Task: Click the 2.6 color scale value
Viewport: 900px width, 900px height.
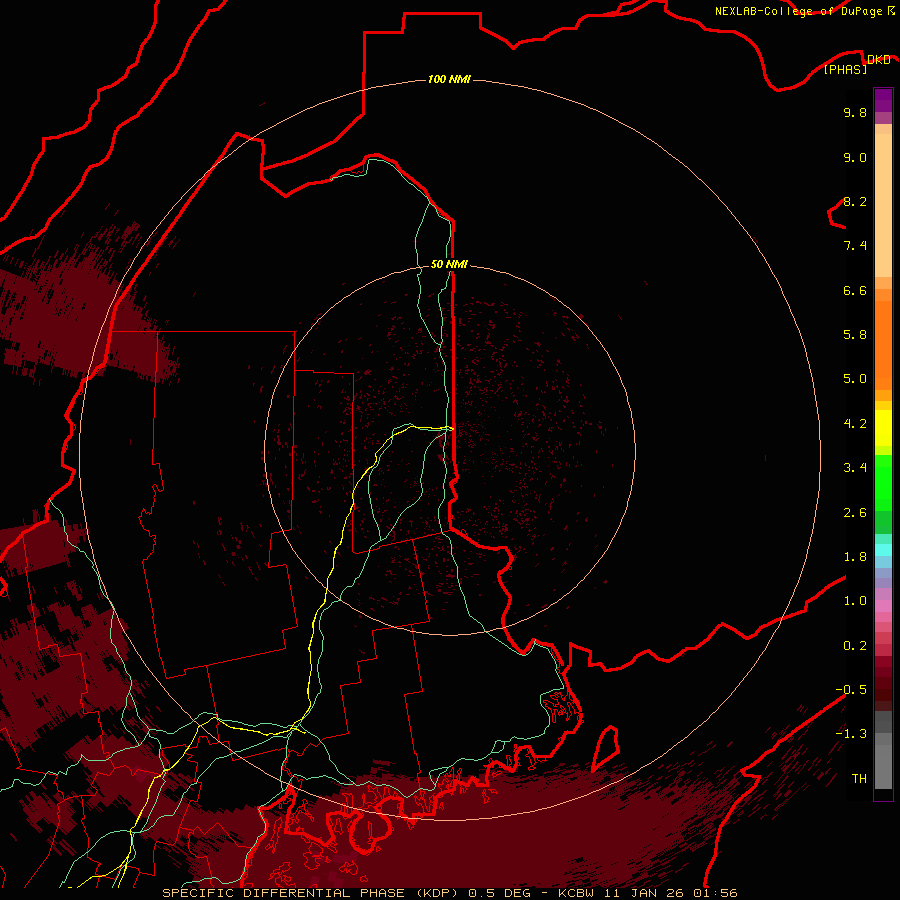Action: coord(855,513)
